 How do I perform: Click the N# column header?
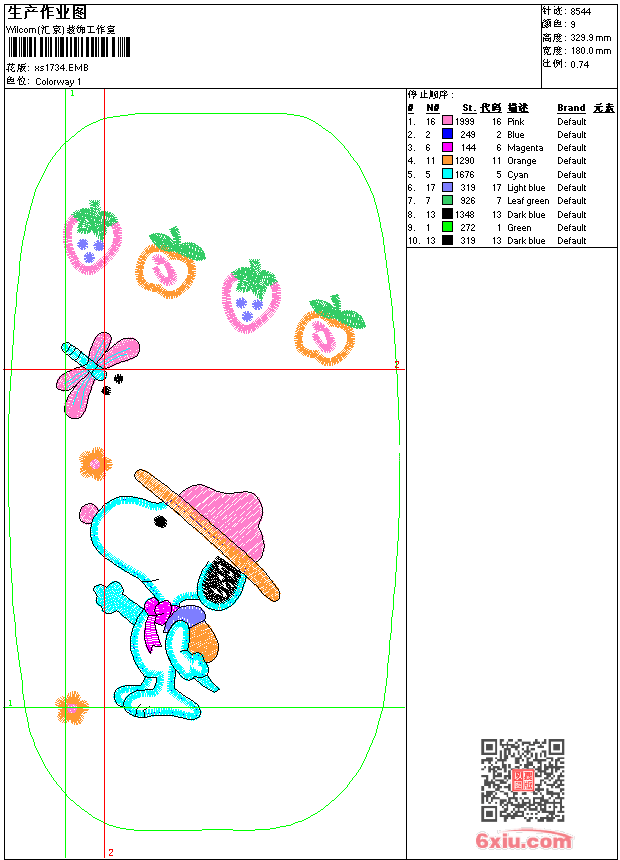point(432,108)
